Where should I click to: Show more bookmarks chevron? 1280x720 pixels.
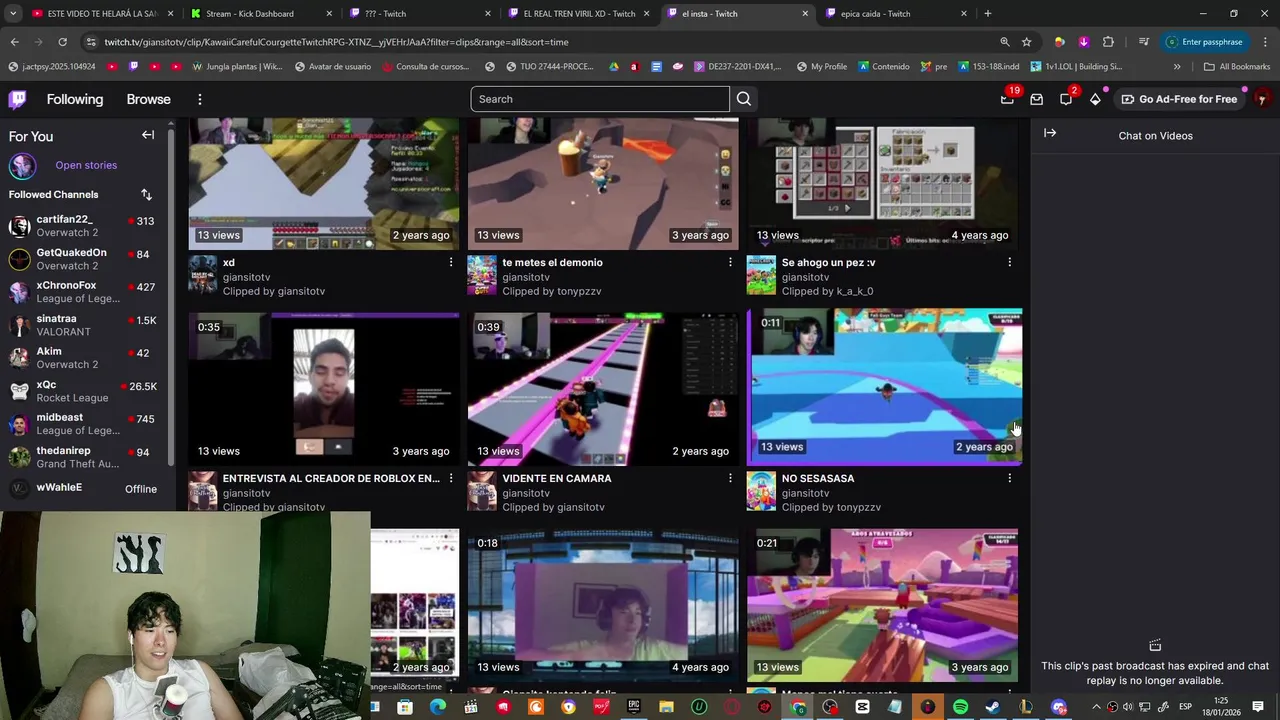click(x=1177, y=67)
